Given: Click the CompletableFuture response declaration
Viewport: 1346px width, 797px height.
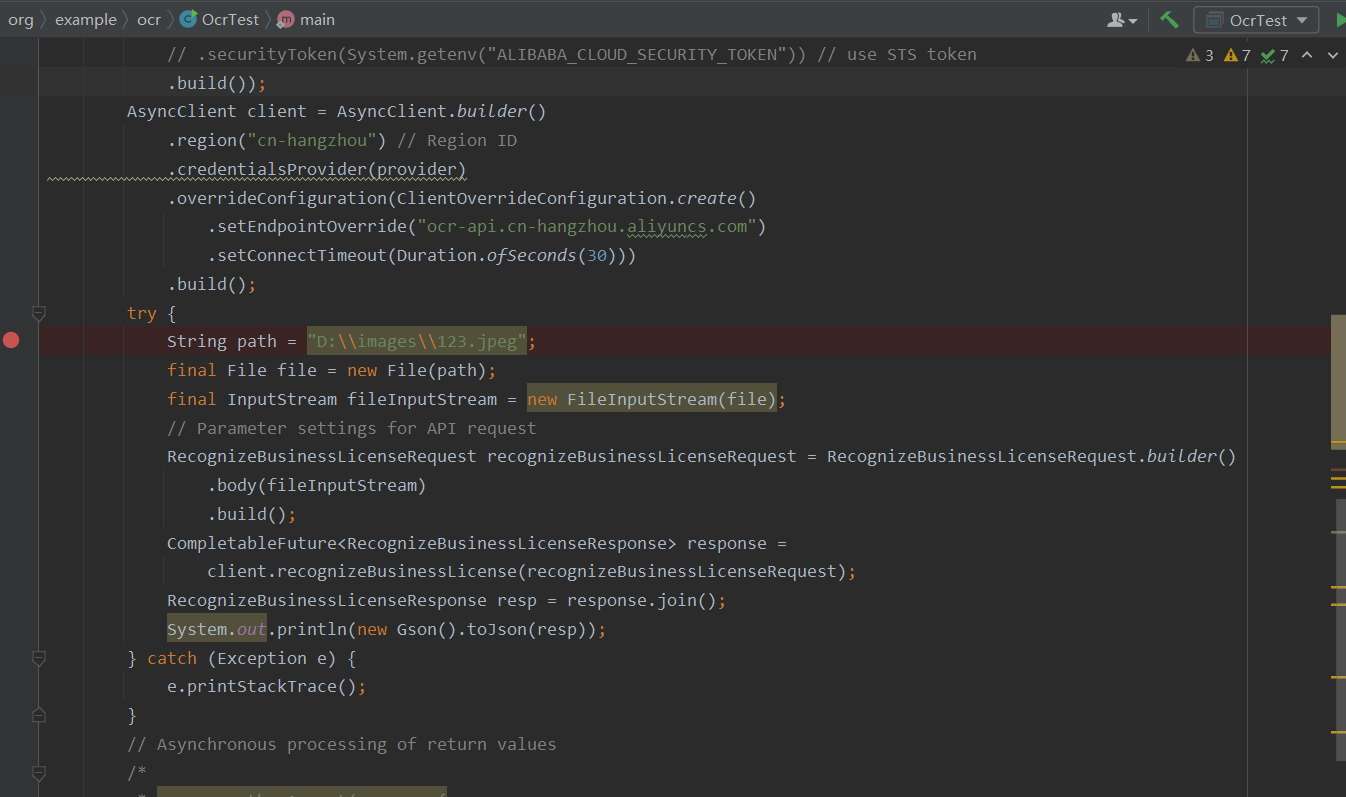Looking at the screenshot, I should [477, 544].
